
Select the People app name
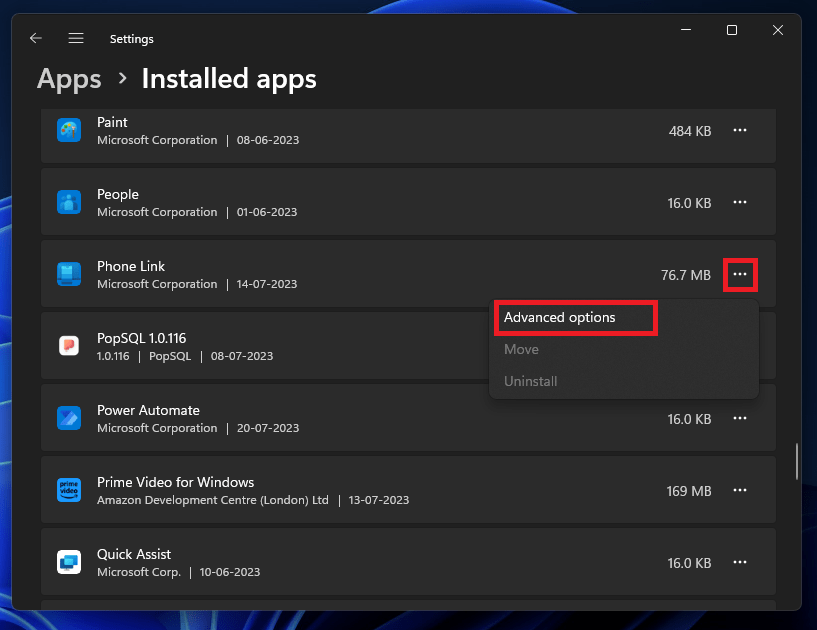(118, 194)
